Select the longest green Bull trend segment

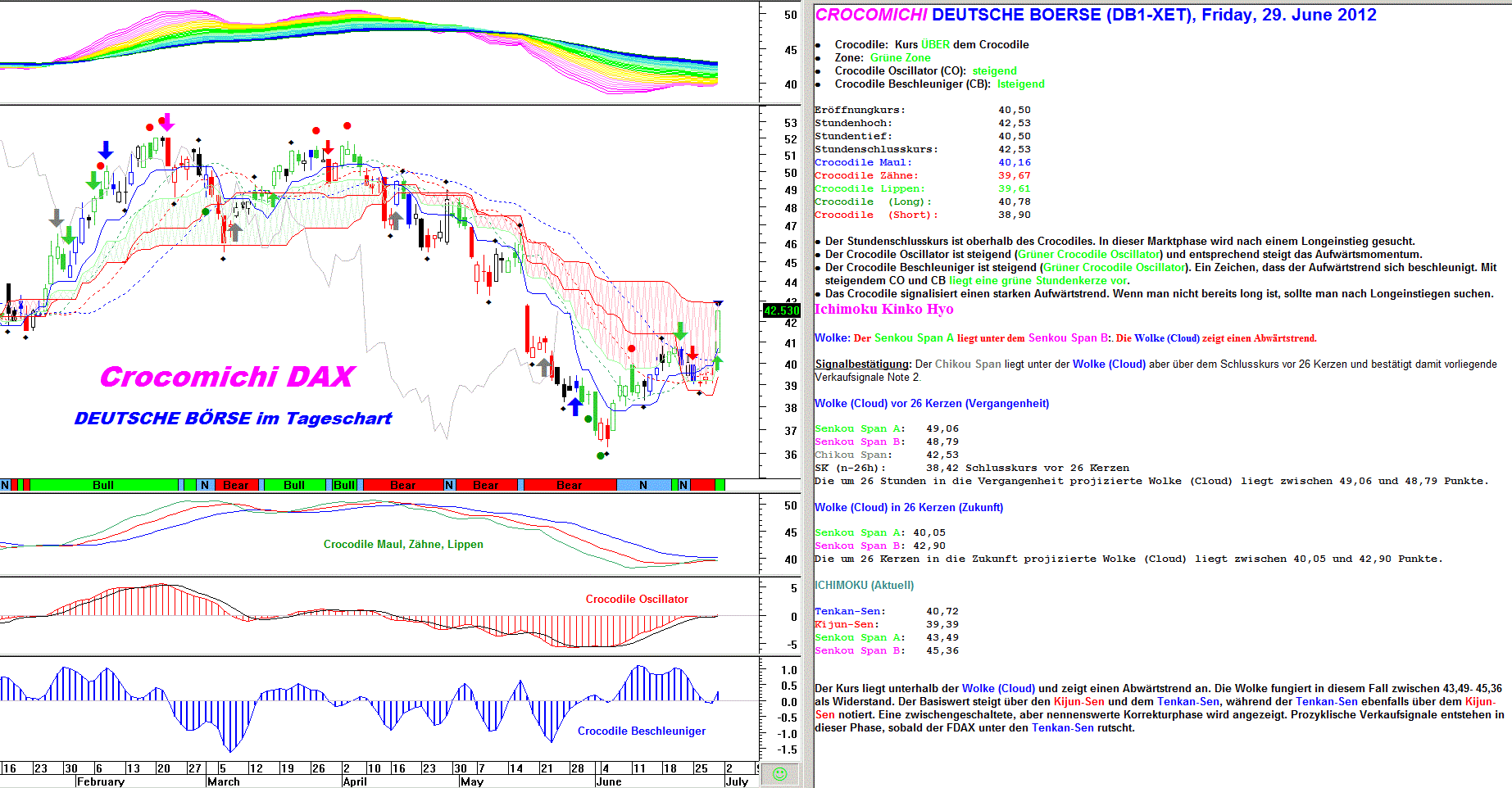[103, 485]
